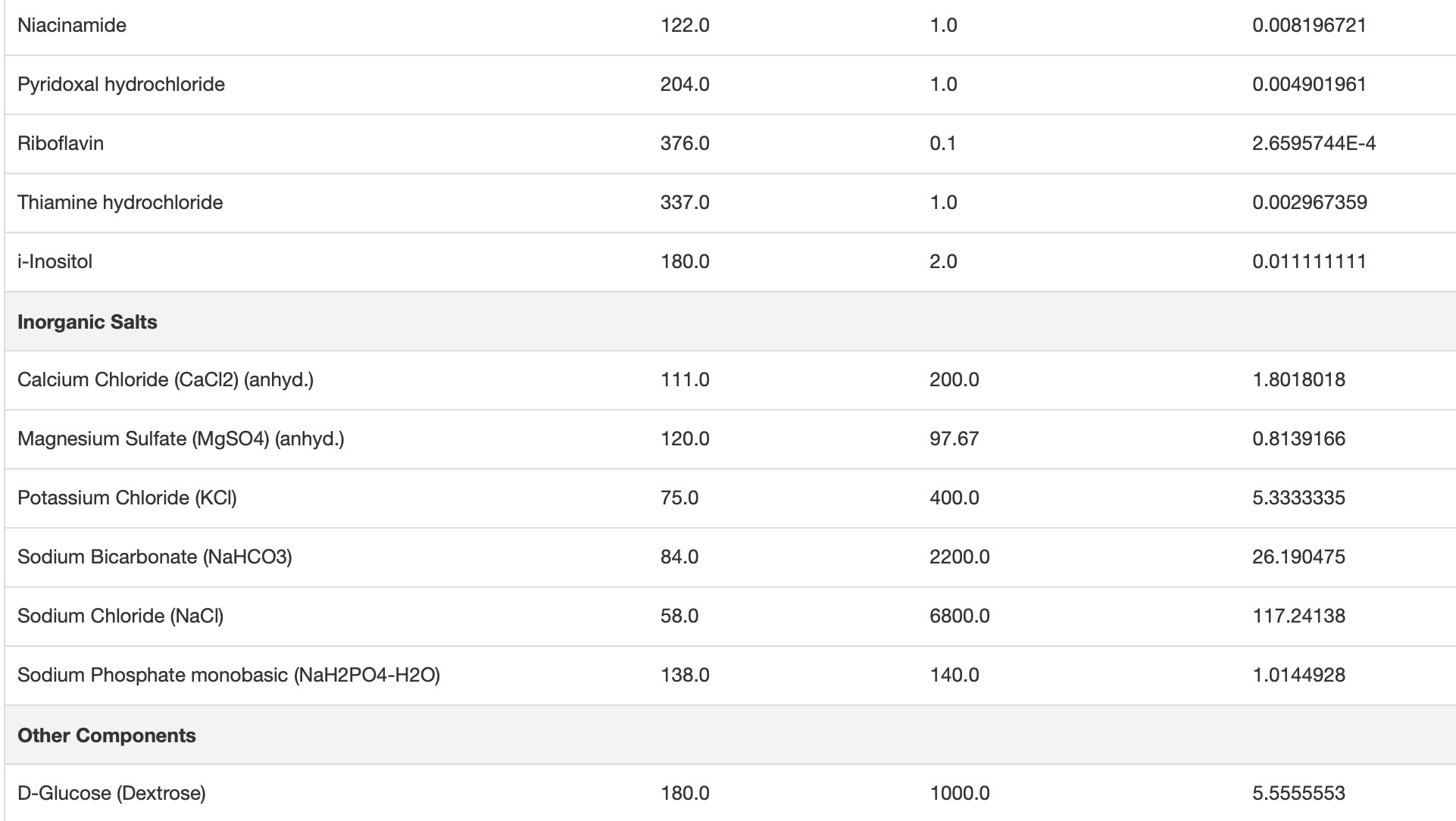Click the Sodium Bicarbonate (NaHCO3) label
Screen dimensions: 1456x821
point(155,557)
